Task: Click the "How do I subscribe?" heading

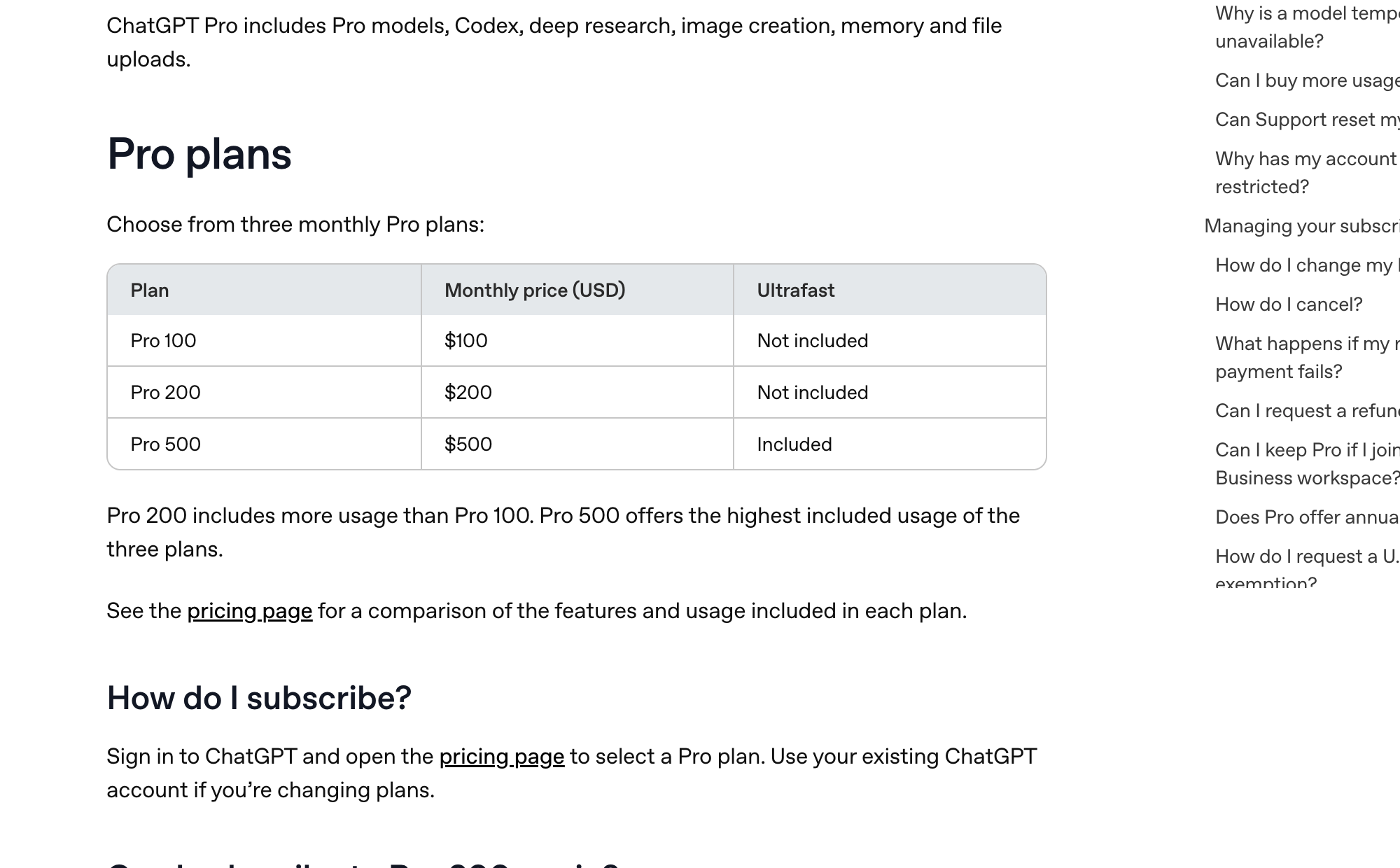Action: click(259, 698)
